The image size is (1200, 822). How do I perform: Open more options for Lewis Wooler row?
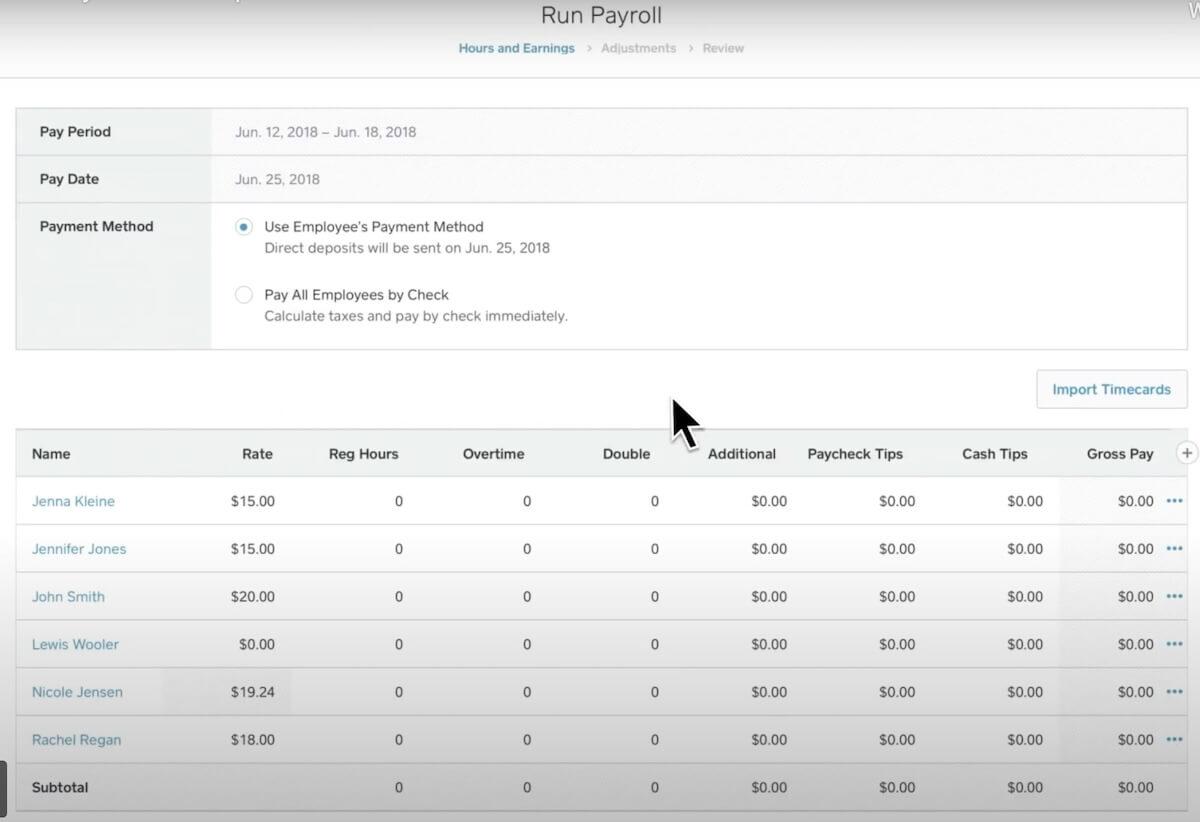tap(1174, 644)
